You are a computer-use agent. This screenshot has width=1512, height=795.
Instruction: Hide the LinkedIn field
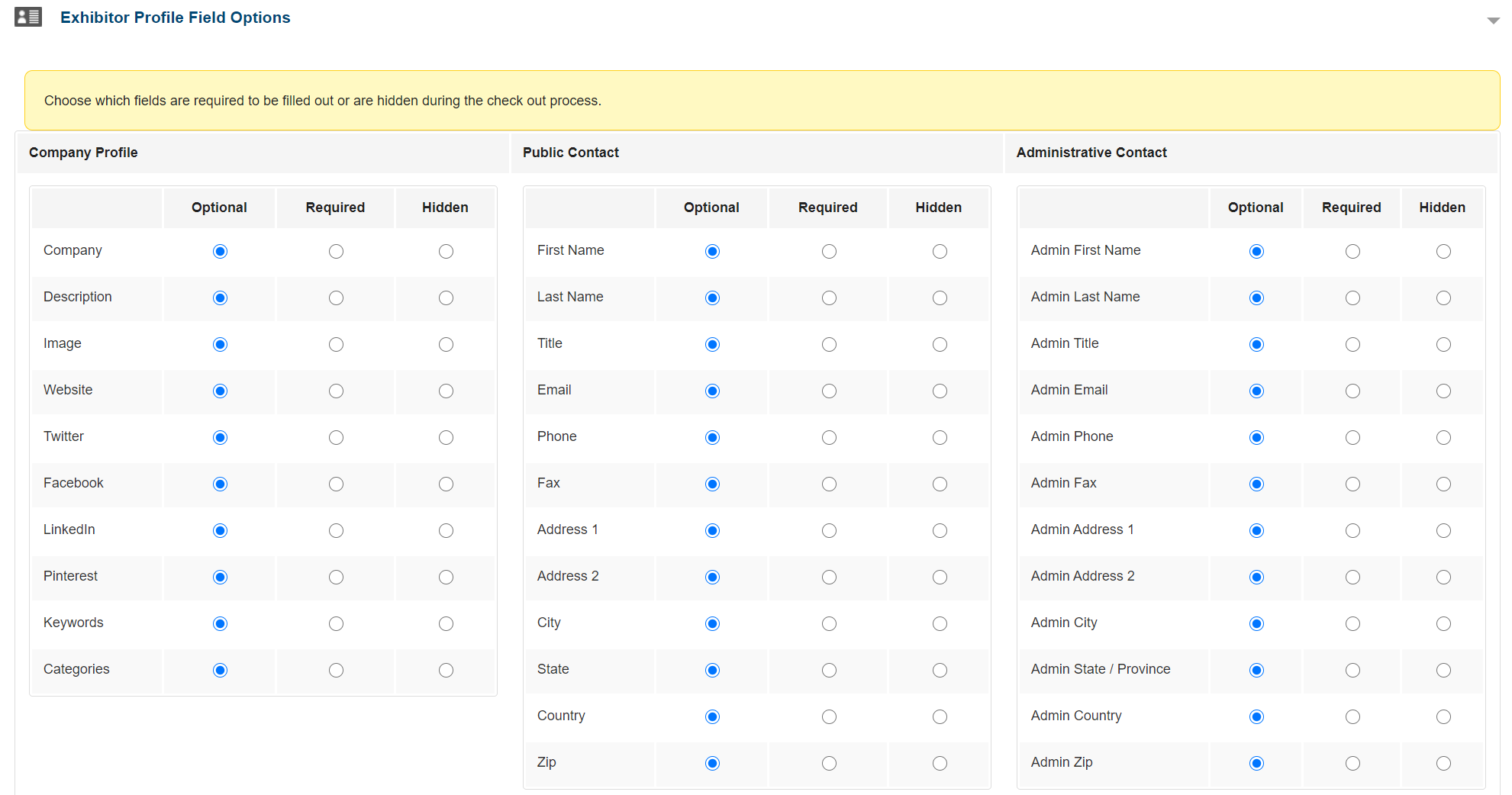click(446, 531)
